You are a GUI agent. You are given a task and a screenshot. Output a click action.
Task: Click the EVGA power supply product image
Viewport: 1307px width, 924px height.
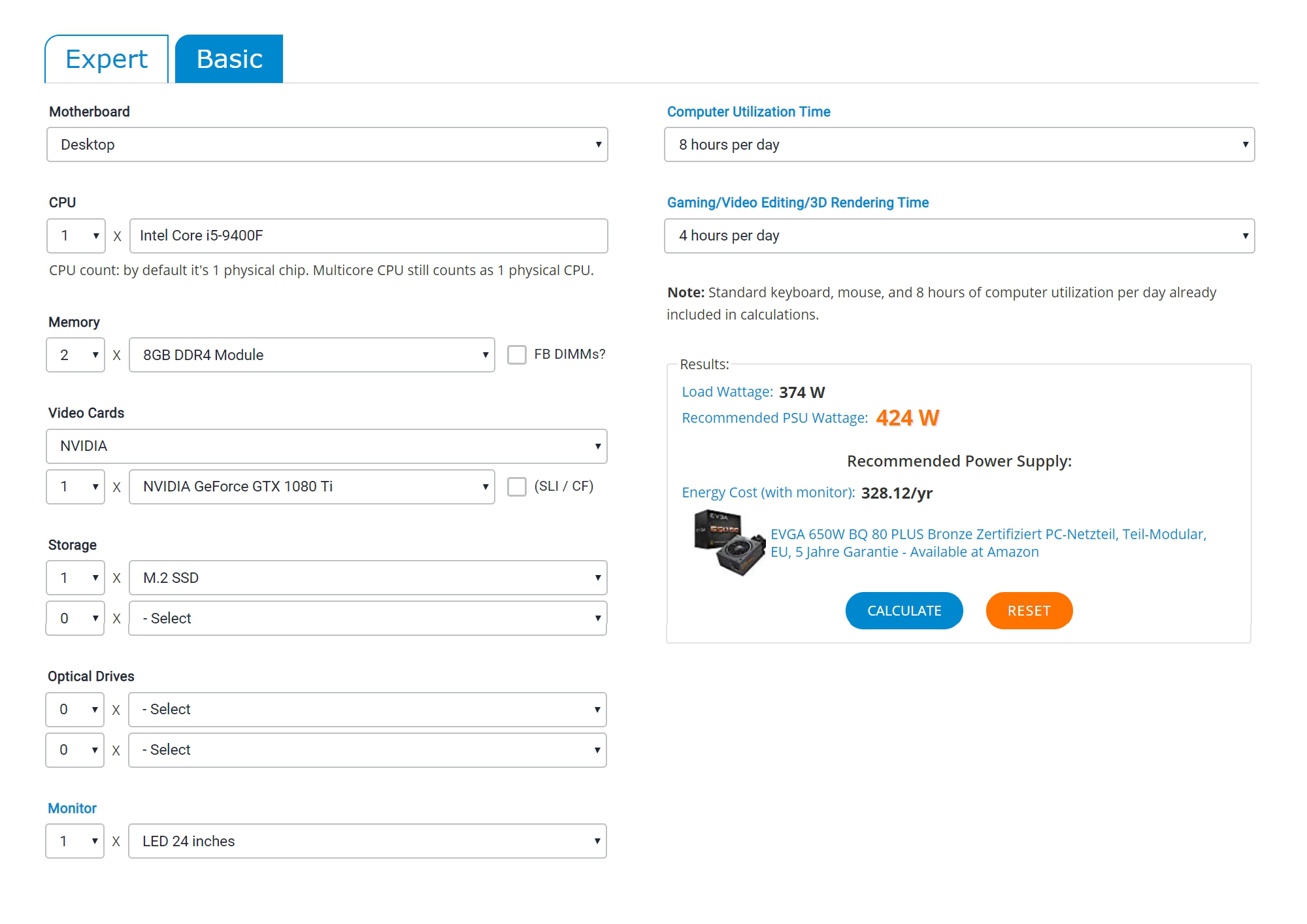pos(729,542)
